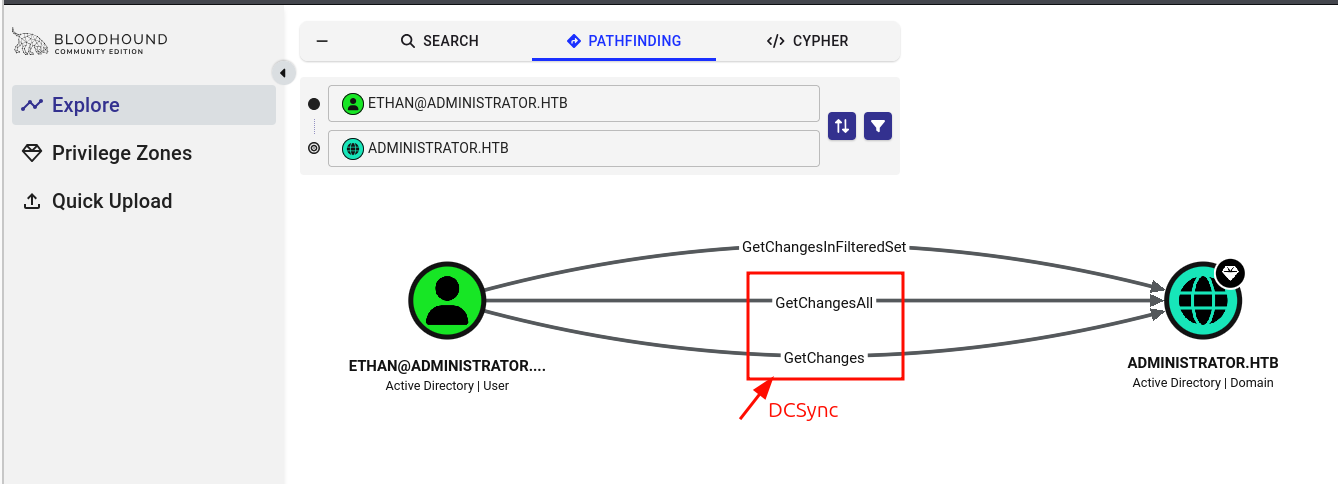Minimize the search panel with minus button
The image size is (1338, 484).
coord(322,41)
